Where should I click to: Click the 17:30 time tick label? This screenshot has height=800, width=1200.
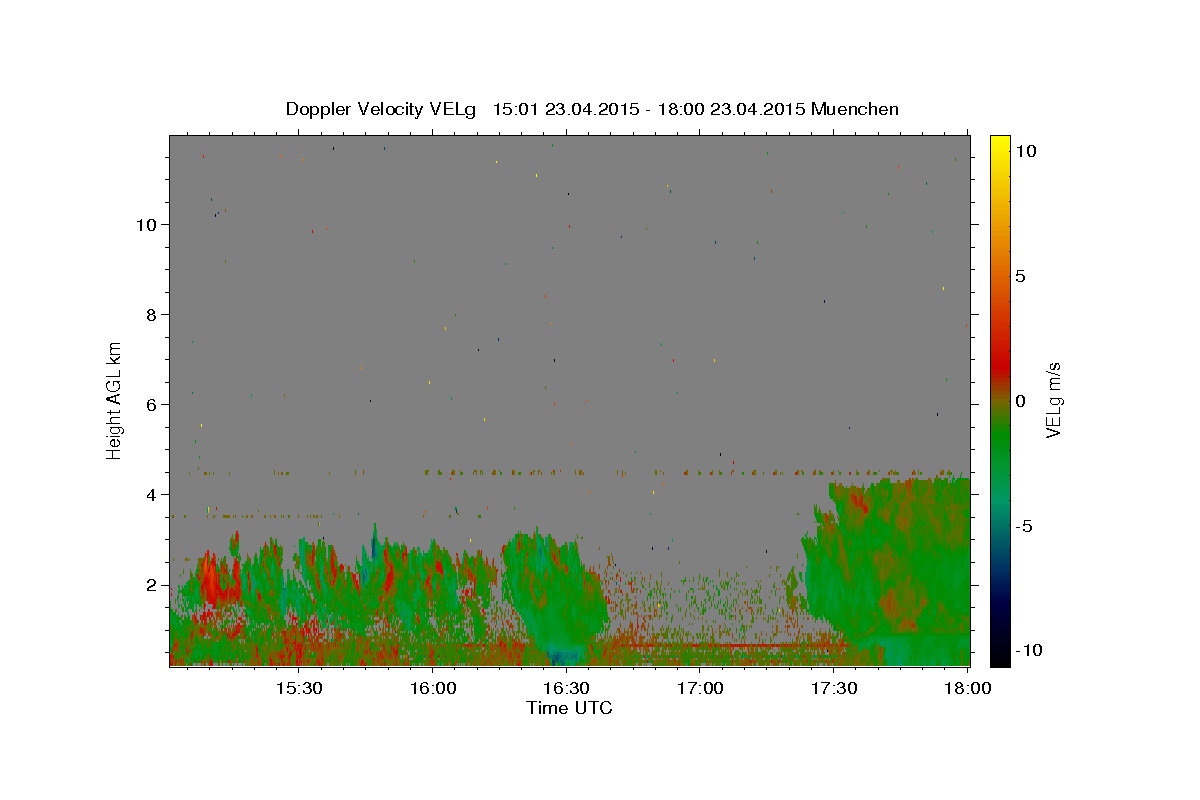(x=834, y=688)
